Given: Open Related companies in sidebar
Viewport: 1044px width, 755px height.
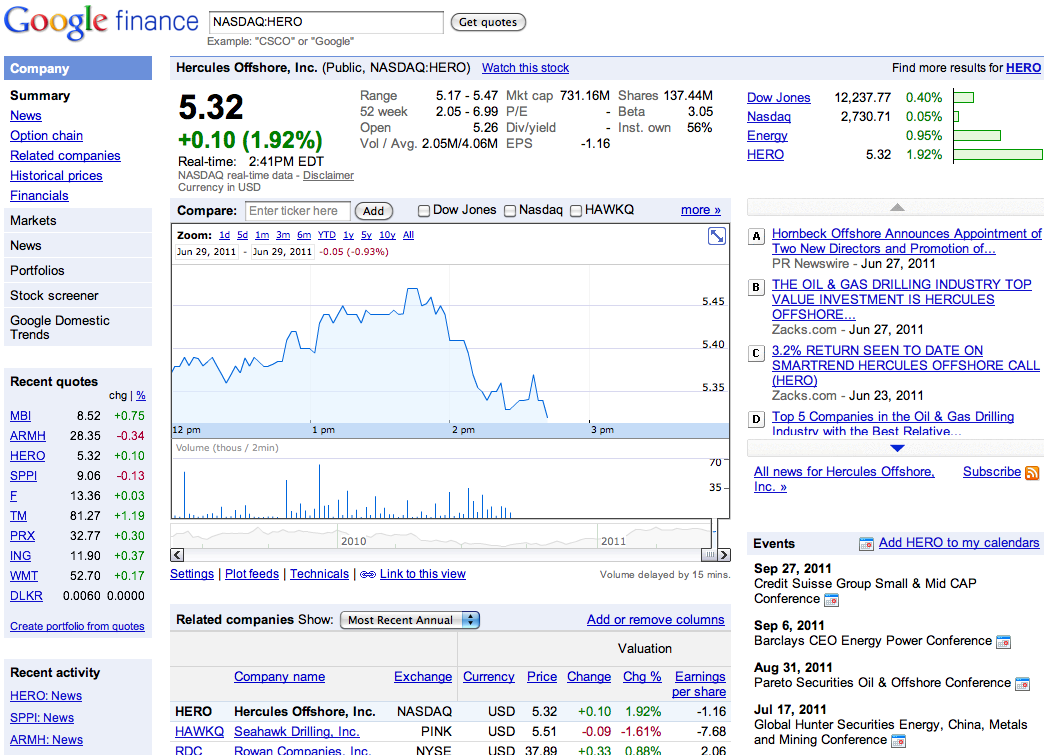Looking at the screenshot, I should 65,156.
